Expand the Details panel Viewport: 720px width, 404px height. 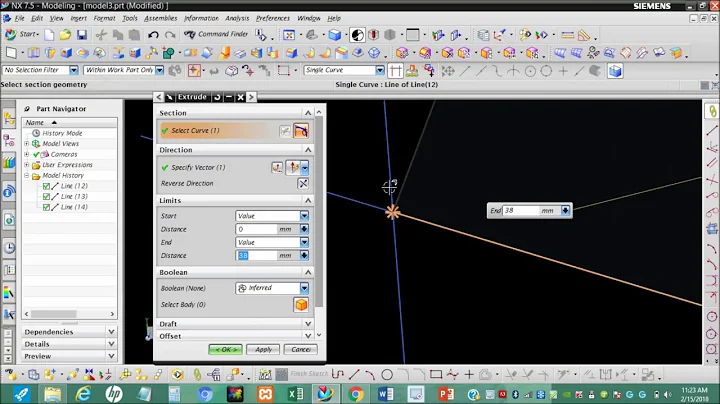click(112, 344)
